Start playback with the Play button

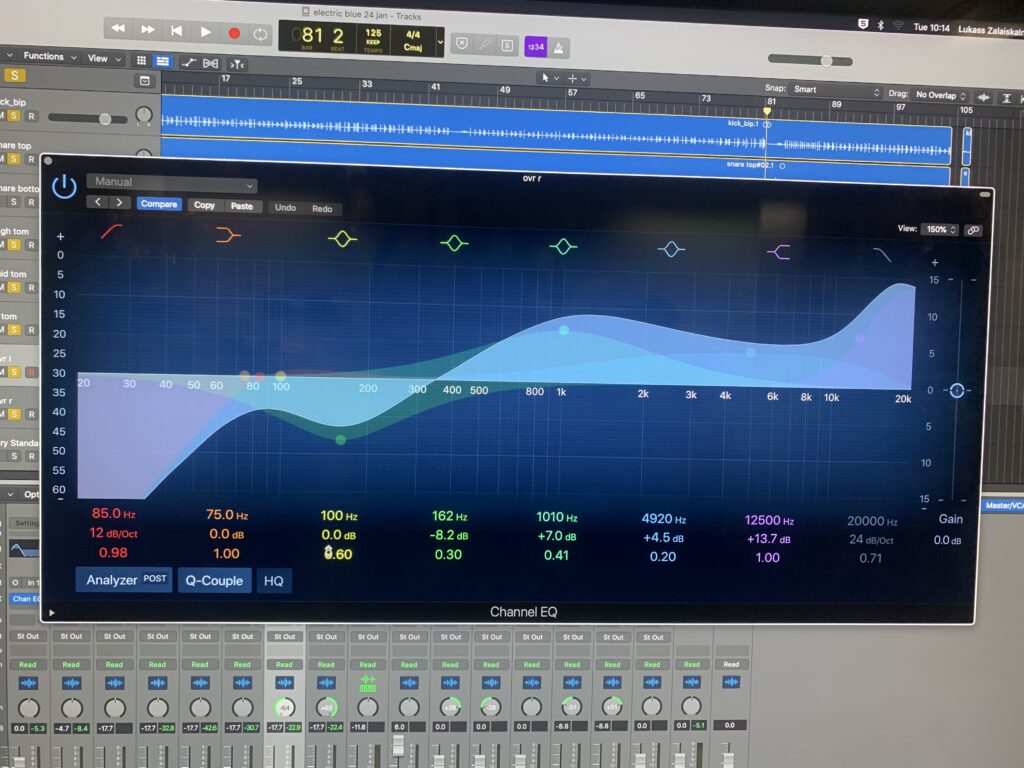pyautogui.click(x=206, y=31)
